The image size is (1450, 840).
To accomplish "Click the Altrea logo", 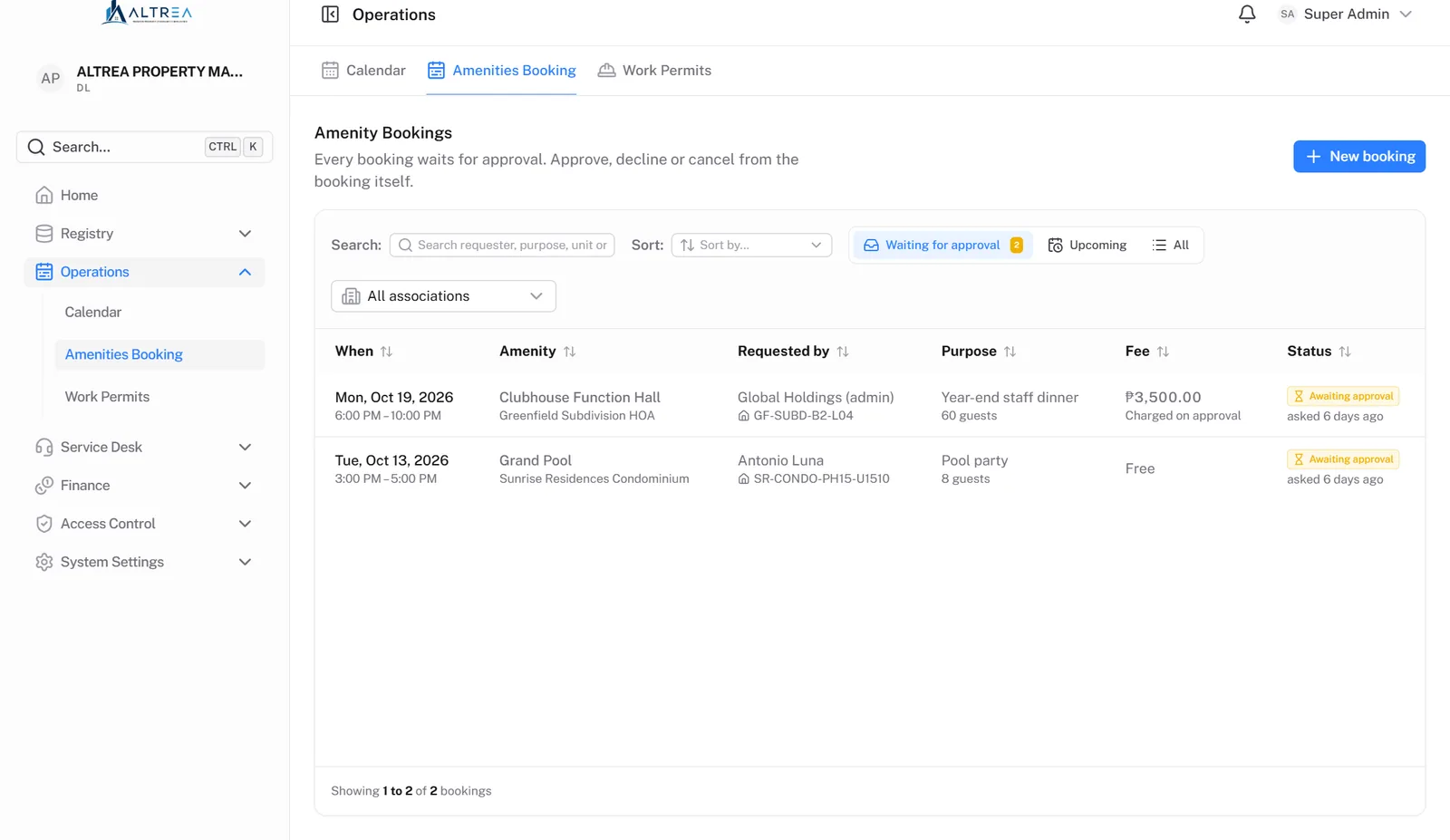I will [146, 13].
